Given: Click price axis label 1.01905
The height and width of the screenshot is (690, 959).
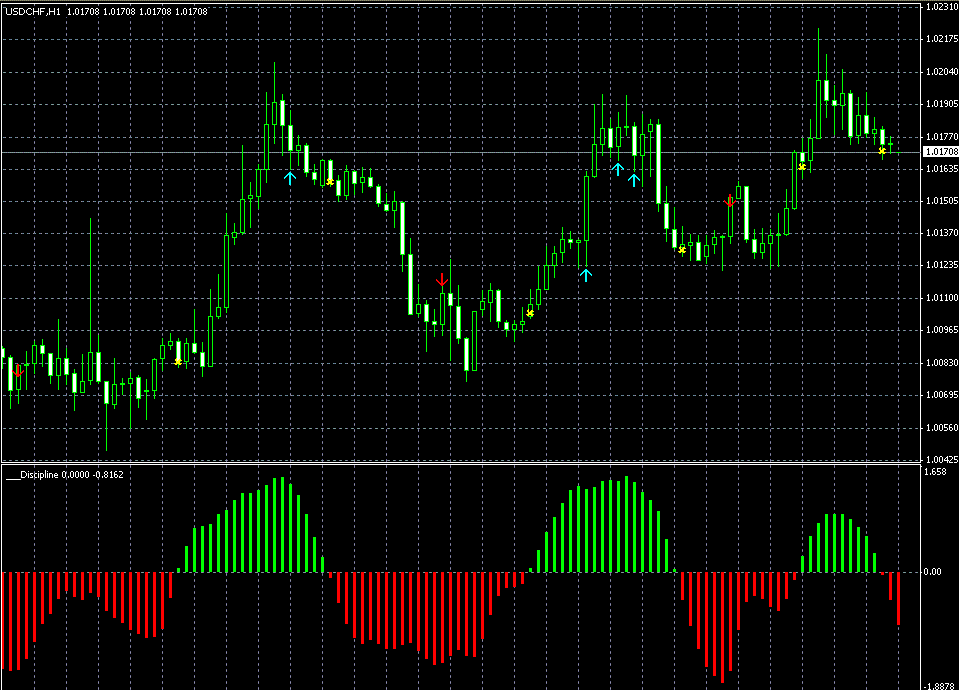Looking at the screenshot, I should click(942, 104).
